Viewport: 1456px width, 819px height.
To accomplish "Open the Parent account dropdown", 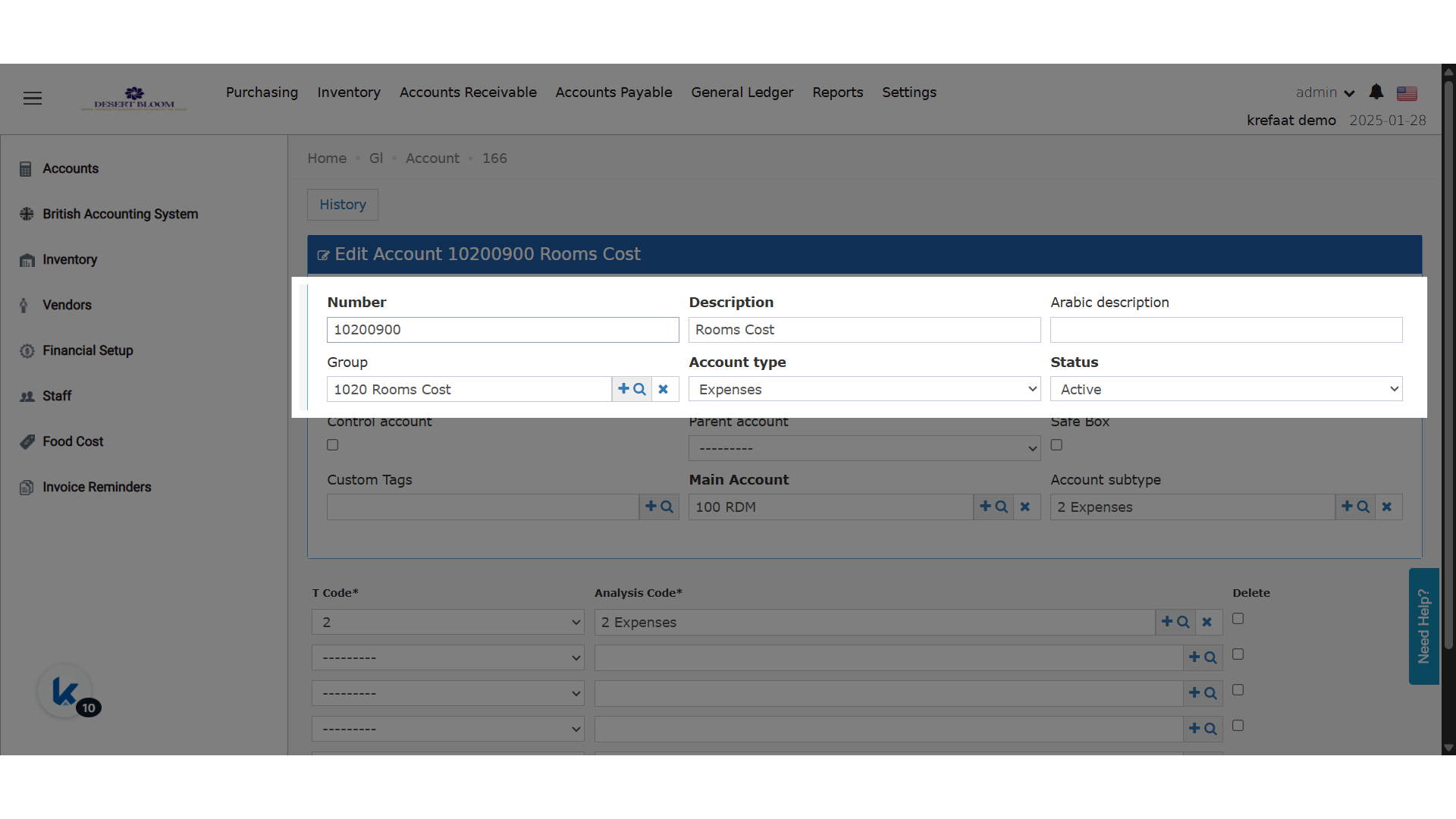I will (864, 448).
